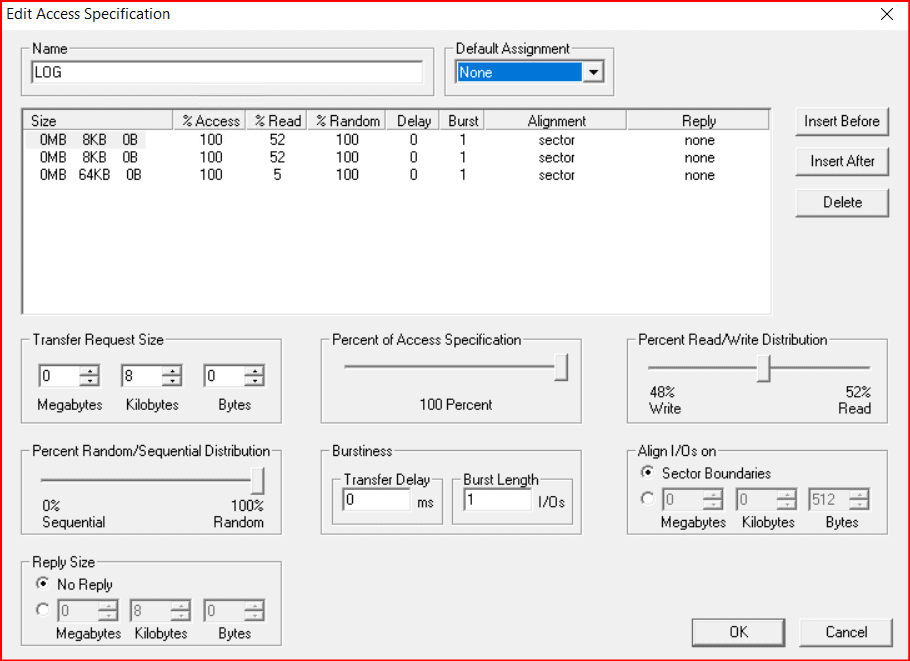The image size is (910, 661).
Task: Click the Insert Before button
Action: point(842,121)
